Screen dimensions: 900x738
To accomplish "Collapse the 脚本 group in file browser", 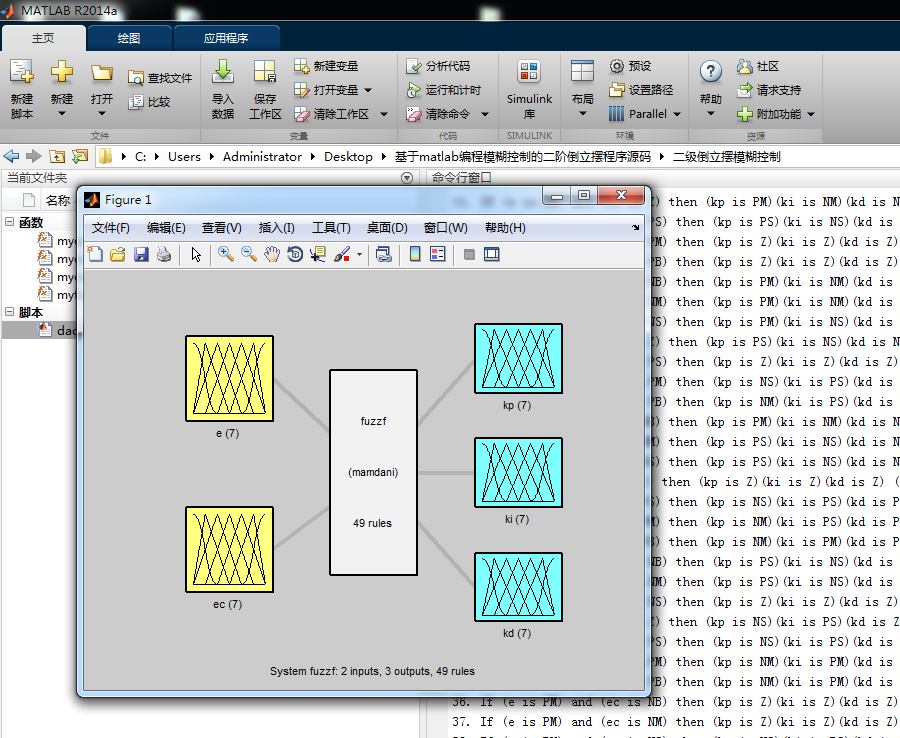I will [10, 311].
